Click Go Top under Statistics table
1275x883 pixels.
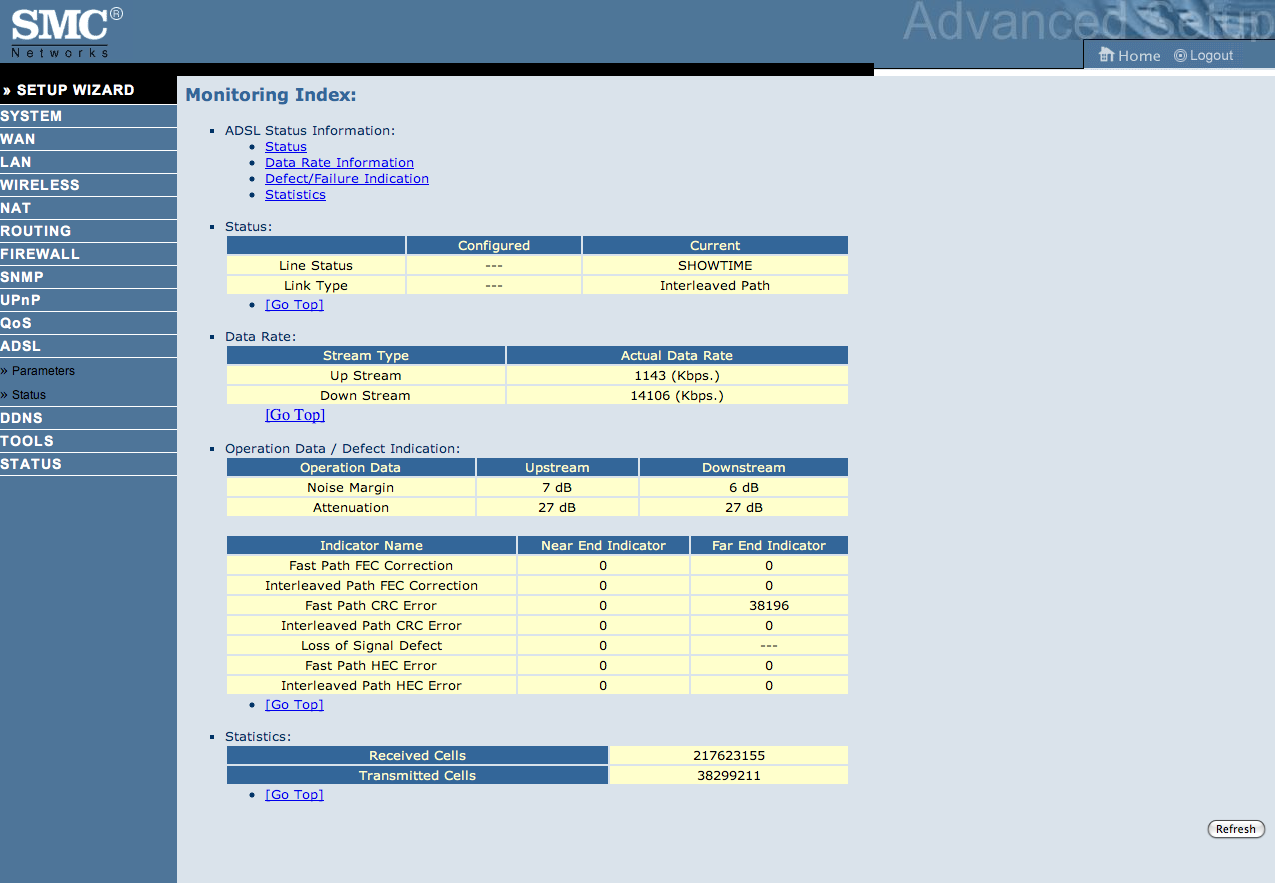[x=294, y=795]
